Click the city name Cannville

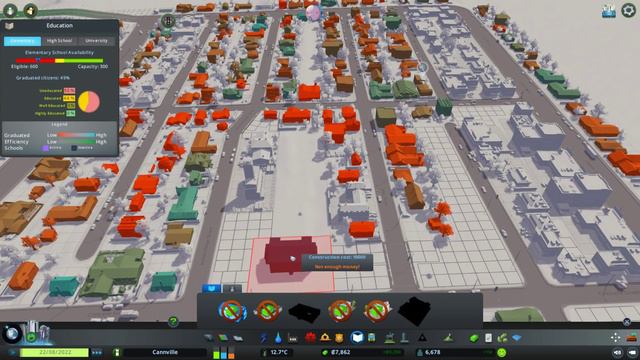coord(165,352)
